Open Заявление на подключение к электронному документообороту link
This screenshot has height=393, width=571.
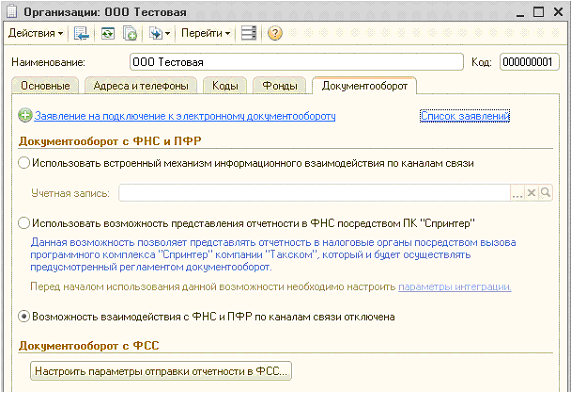click(x=185, y=116)
